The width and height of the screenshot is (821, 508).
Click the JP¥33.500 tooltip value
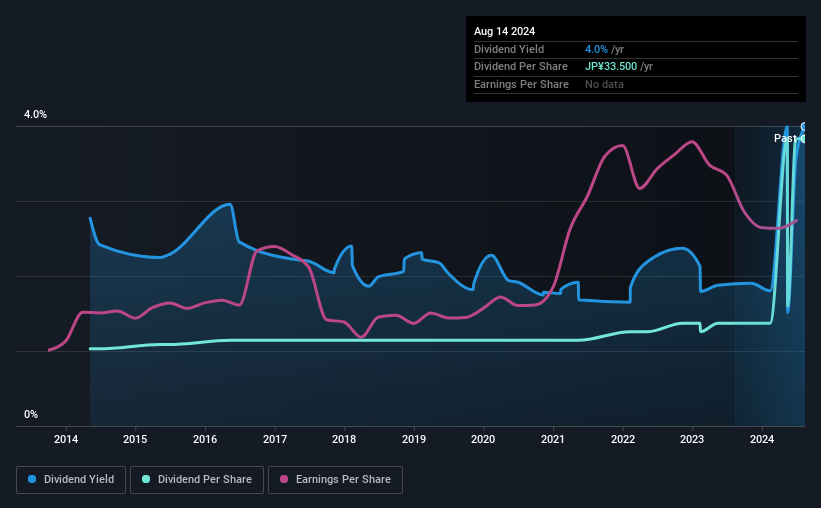[611, 67]
